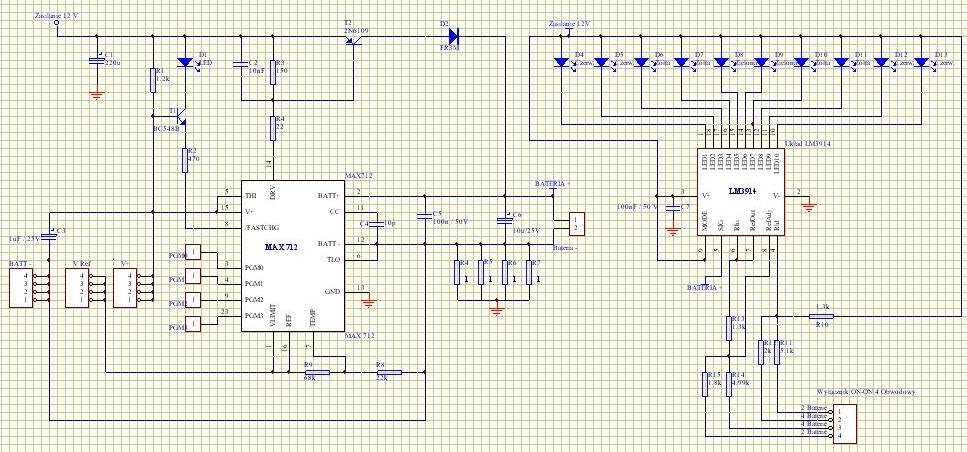
Task: Select the D4 LED in the bar graph row
Action: 561,63
